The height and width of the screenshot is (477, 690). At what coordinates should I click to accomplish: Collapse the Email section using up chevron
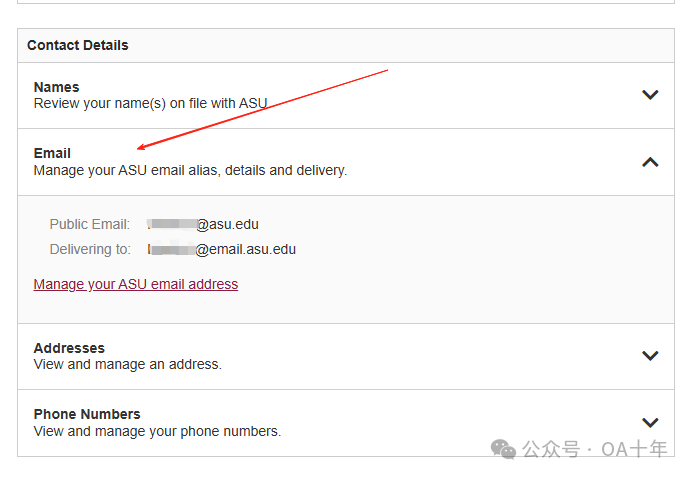[x=650, y=162]
